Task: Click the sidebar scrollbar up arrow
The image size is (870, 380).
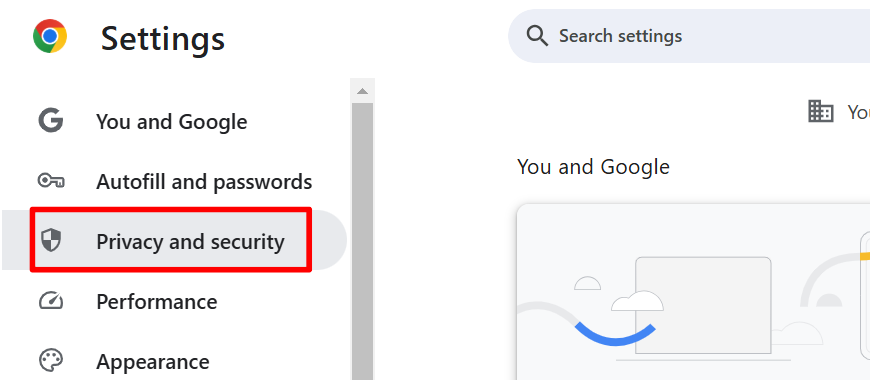Action: (x=363, y=90)
